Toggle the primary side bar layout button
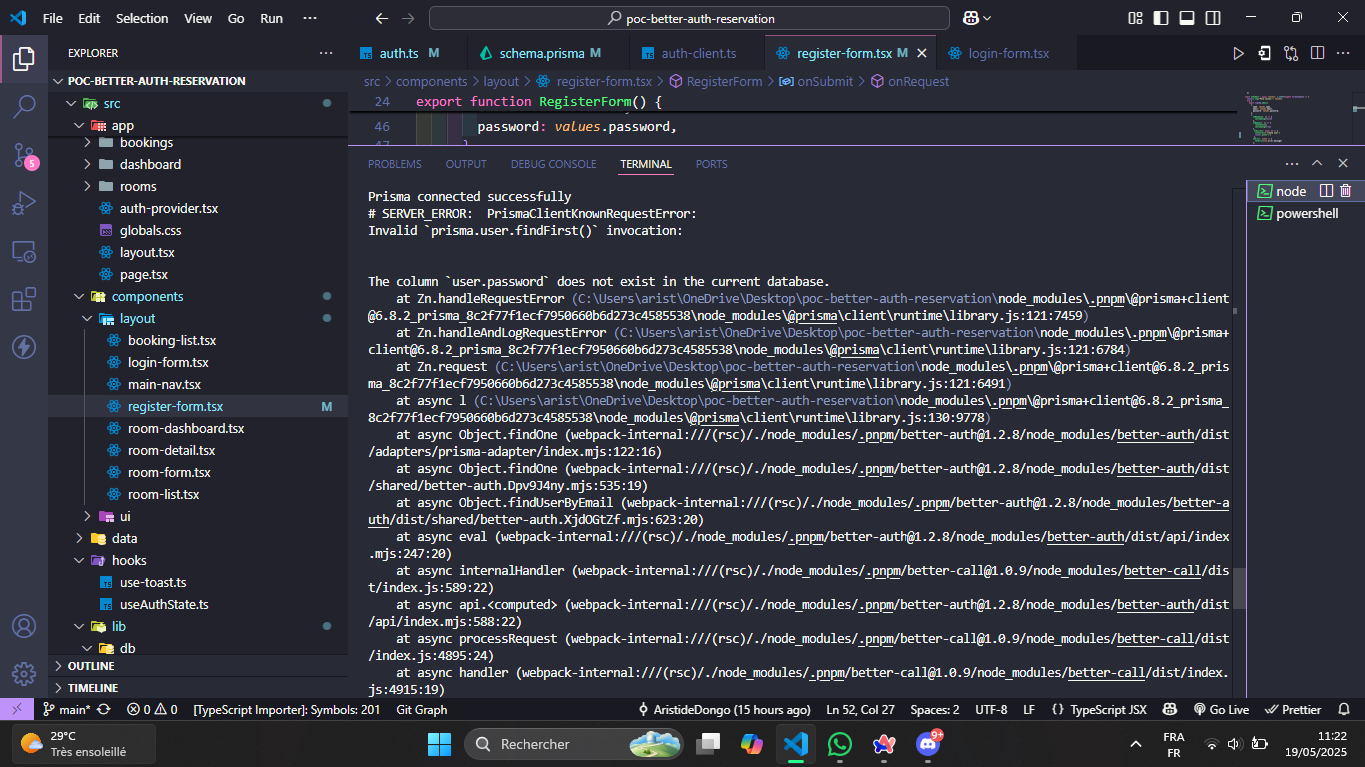This screenshot has height=767, width=1365. point(1161,18)
